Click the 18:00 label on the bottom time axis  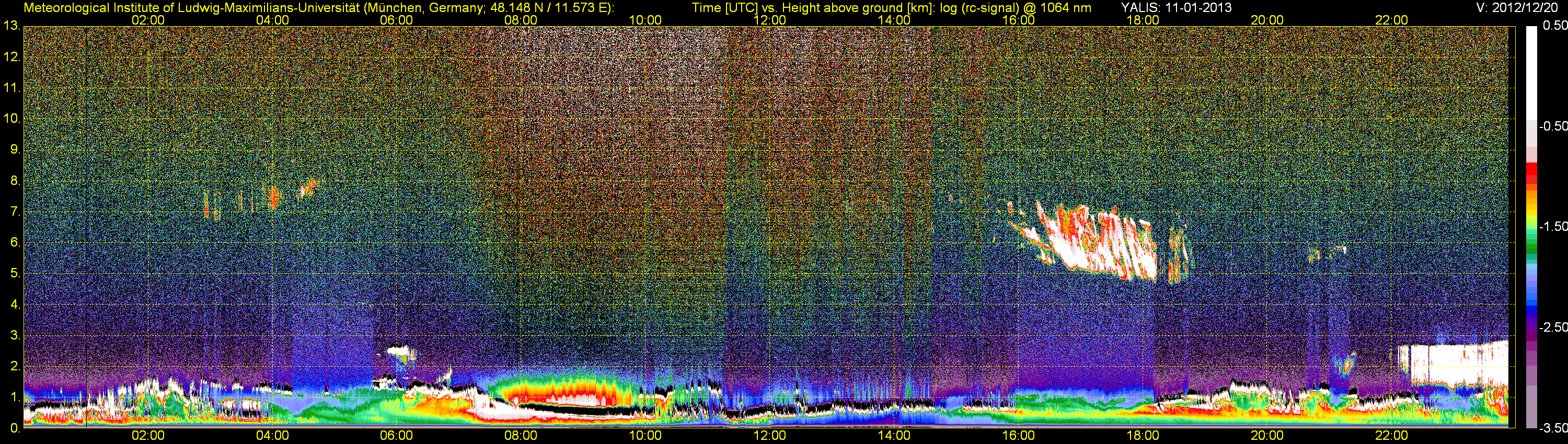[x=1143, y=436]
